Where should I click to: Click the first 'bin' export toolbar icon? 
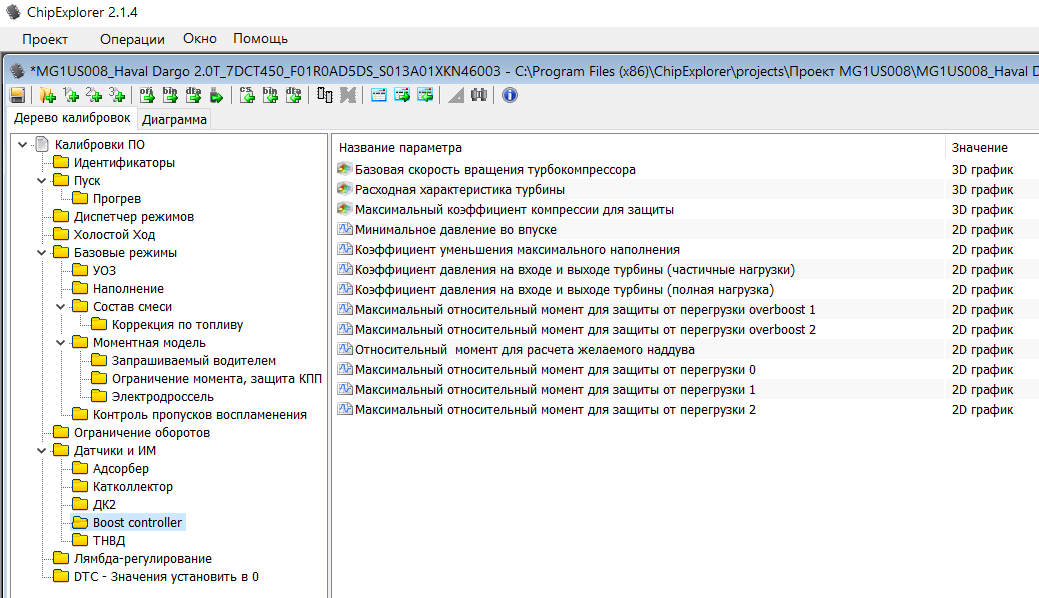coord(170,95)
